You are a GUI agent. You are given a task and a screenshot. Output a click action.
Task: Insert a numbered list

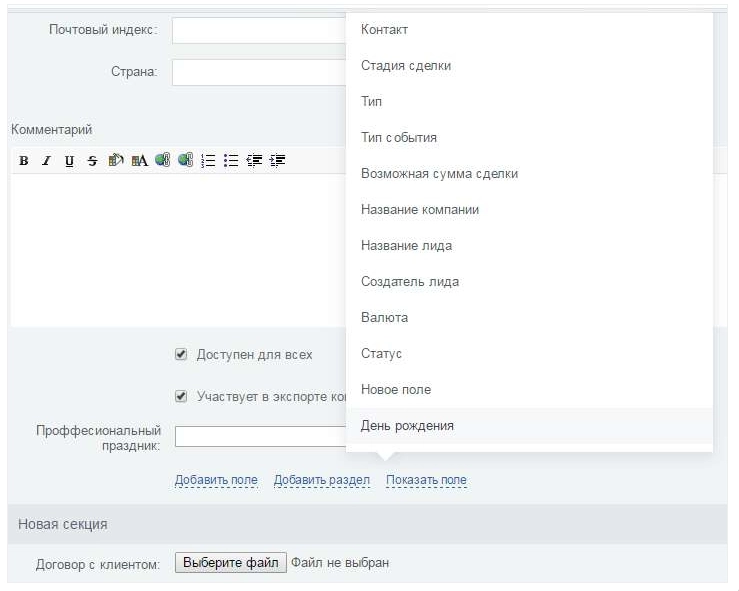[x=209, y=160]
